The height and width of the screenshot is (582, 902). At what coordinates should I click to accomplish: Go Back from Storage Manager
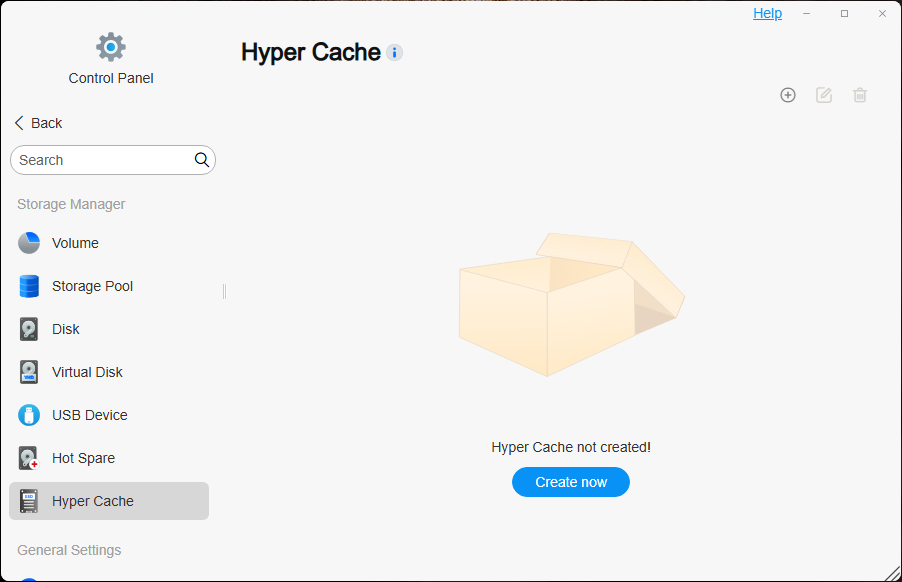[39, 123]
